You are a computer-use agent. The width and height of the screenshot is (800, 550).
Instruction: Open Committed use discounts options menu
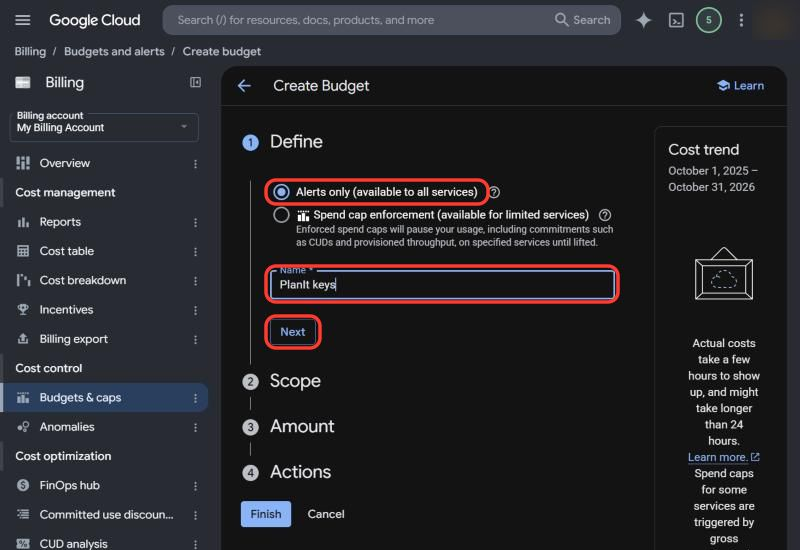pyautogui.click(x=195, y=515)
